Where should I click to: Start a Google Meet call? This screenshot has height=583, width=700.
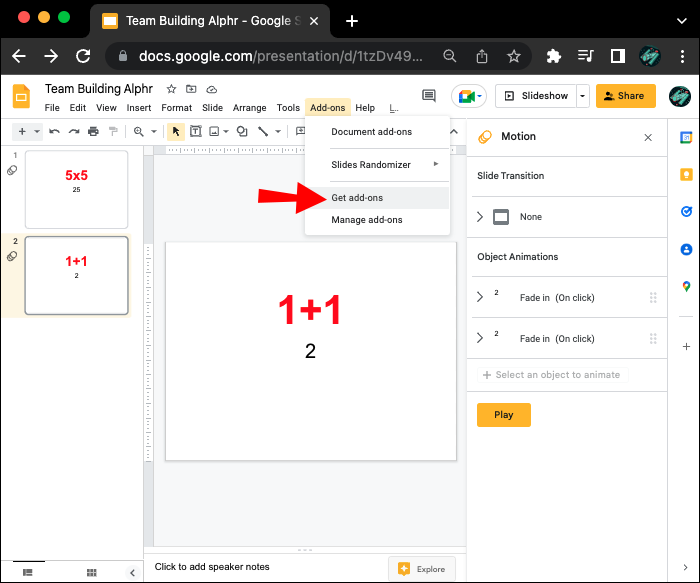[469, 96]
